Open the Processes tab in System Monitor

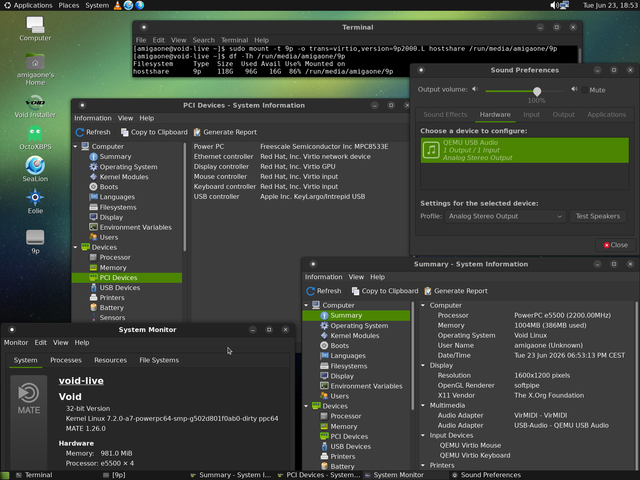(66, 360)
